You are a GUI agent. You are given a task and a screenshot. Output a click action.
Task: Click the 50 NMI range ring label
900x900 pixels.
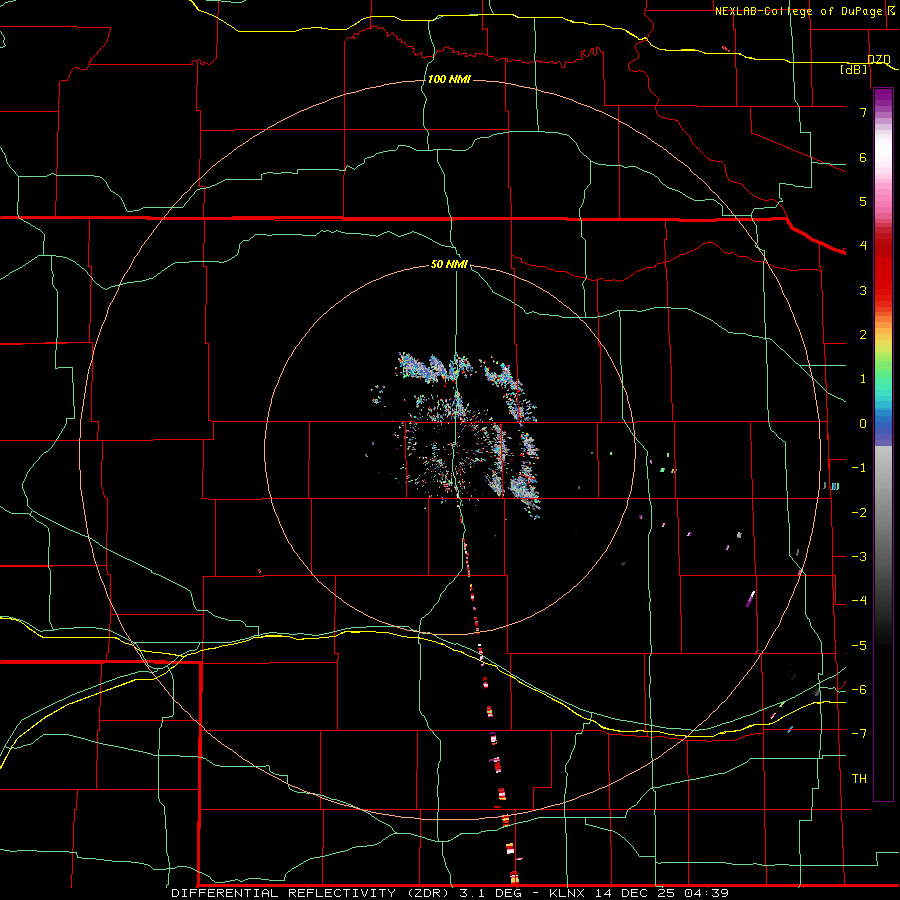point(449,265)
